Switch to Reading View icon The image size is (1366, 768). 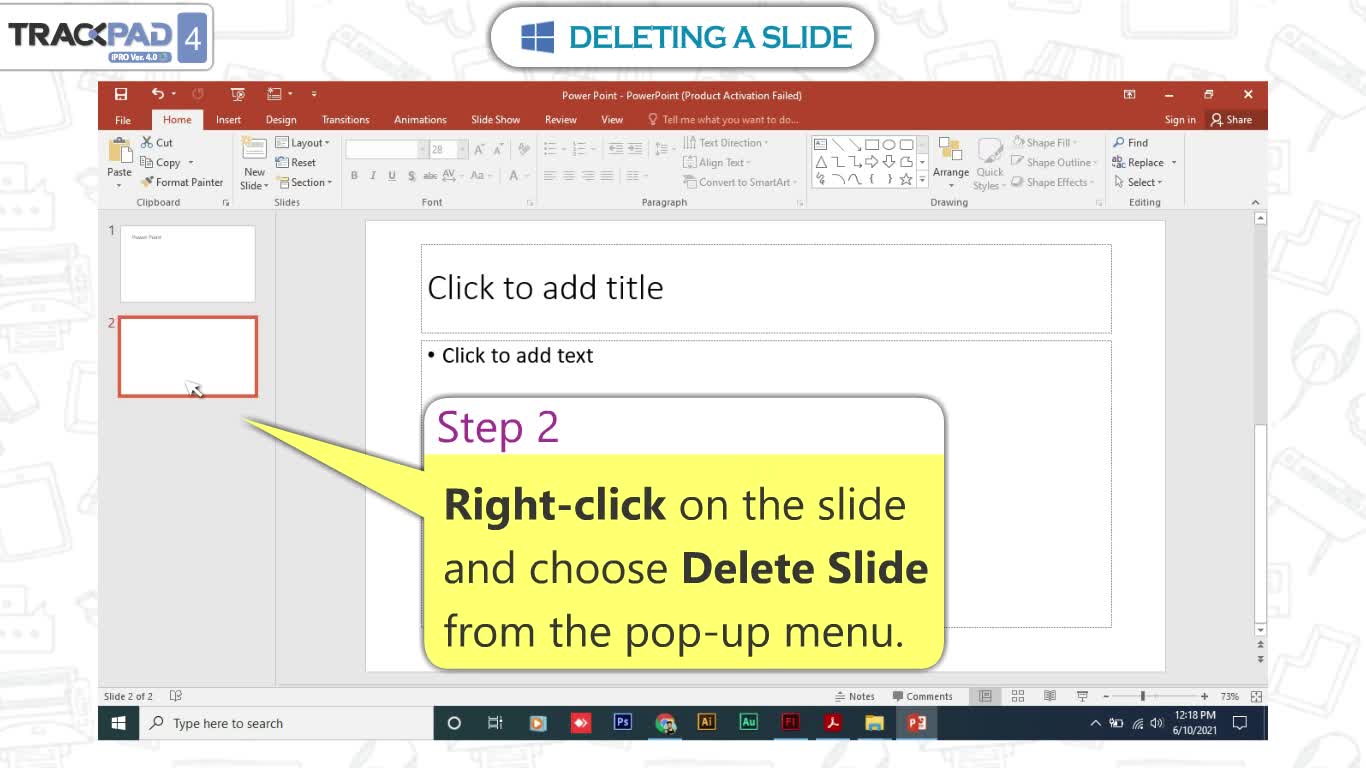click(1050, 696)
